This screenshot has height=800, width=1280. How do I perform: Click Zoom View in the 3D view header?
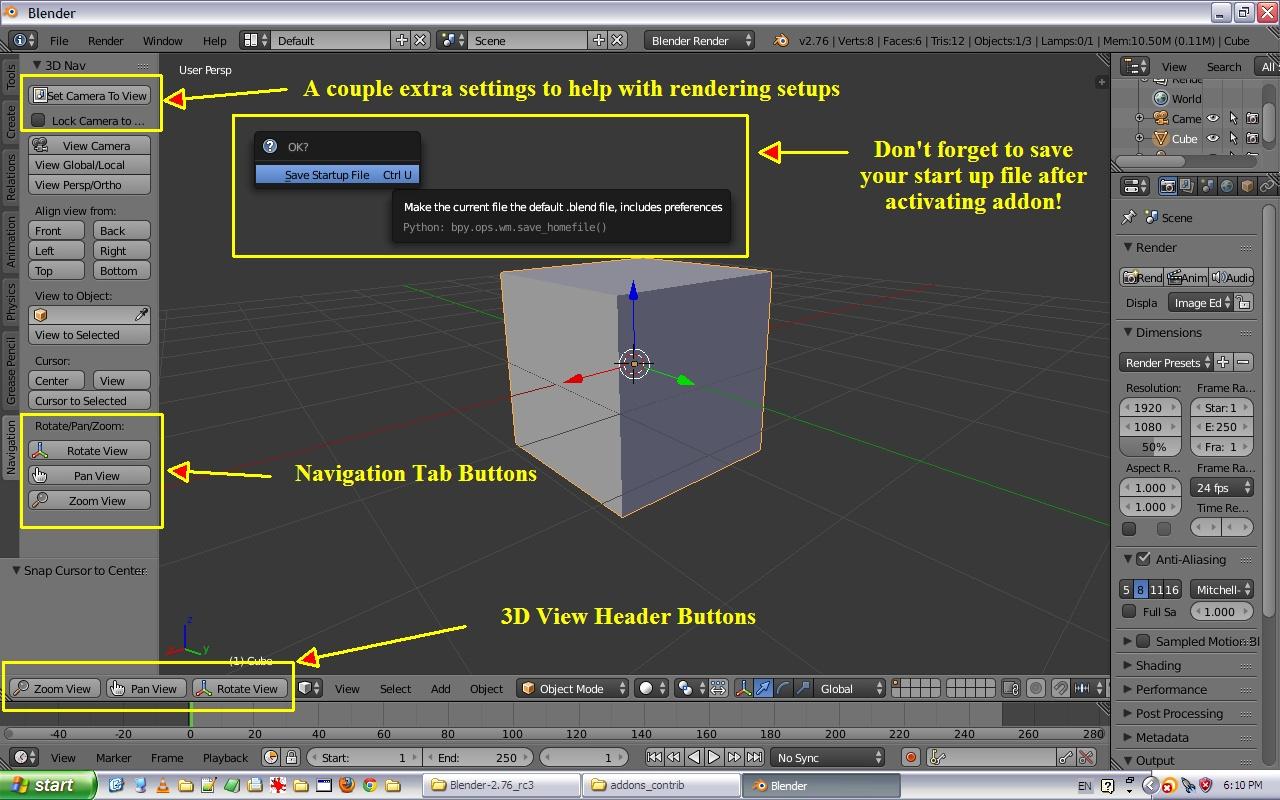(54, 688)
